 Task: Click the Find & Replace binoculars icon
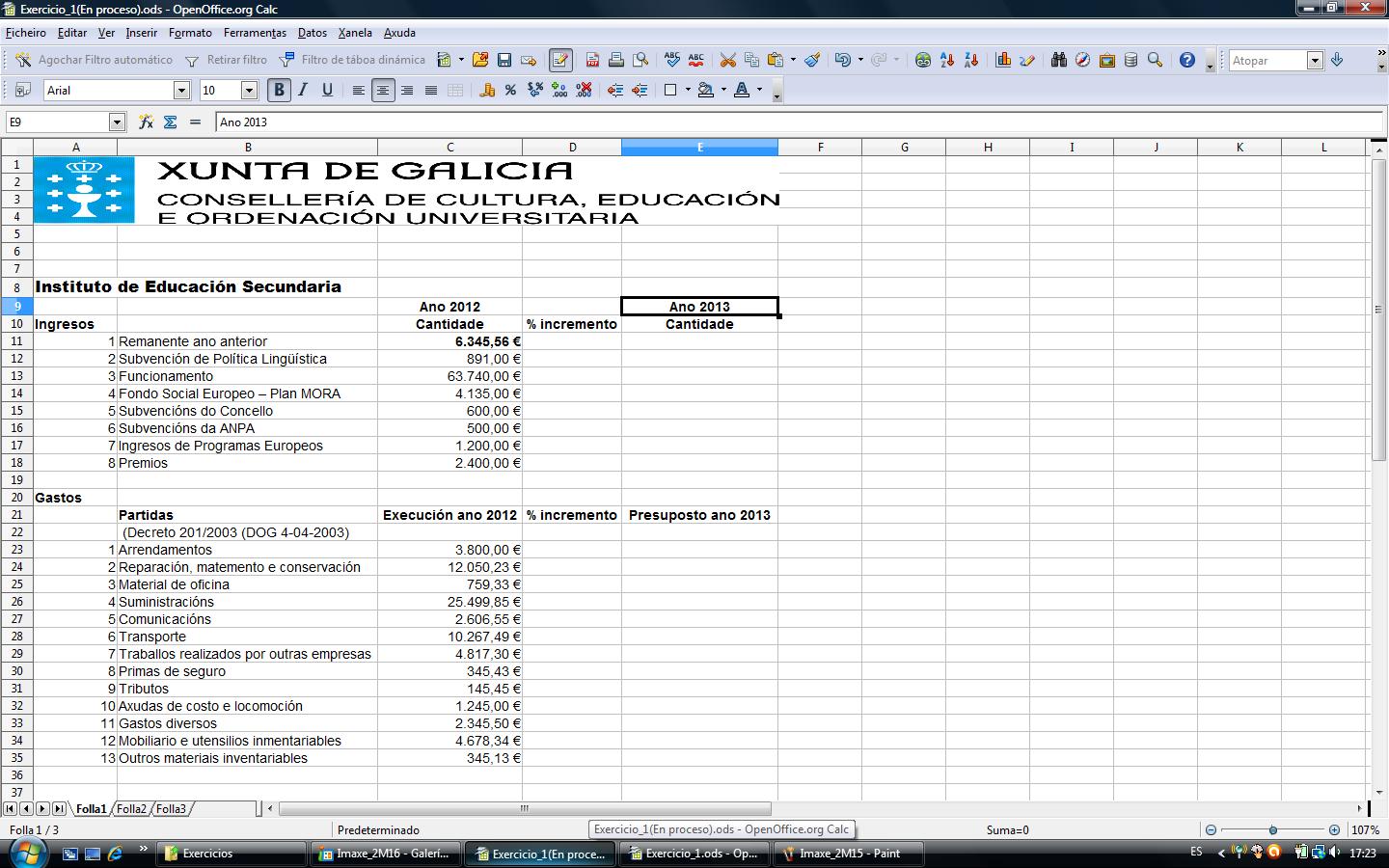pyautogui.click(x=1058, y=60)
